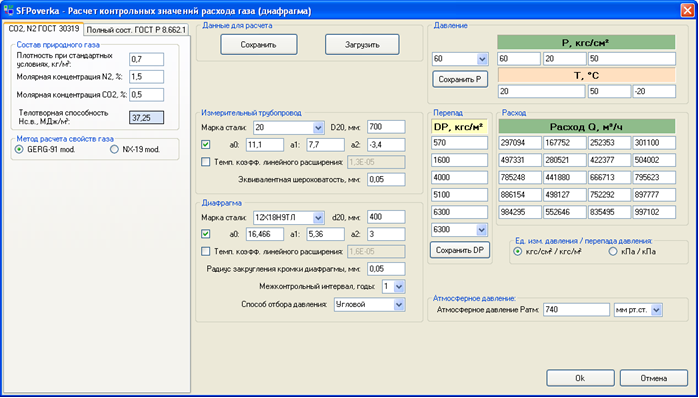Click the d20 field containing 400

(387, 217)
